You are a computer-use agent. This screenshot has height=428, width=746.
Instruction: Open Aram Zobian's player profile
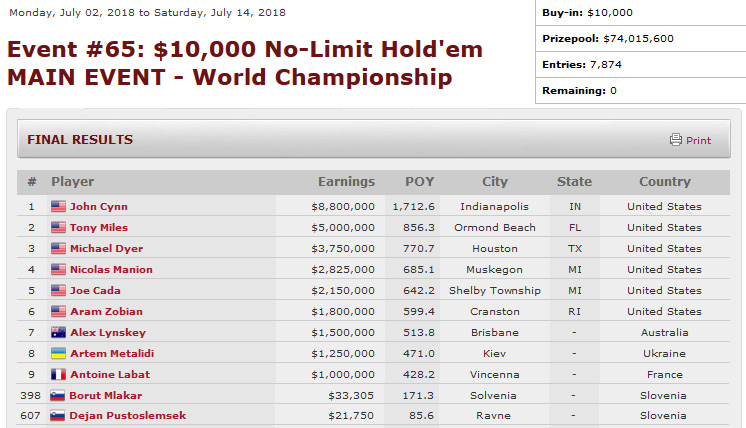point(106,312)
